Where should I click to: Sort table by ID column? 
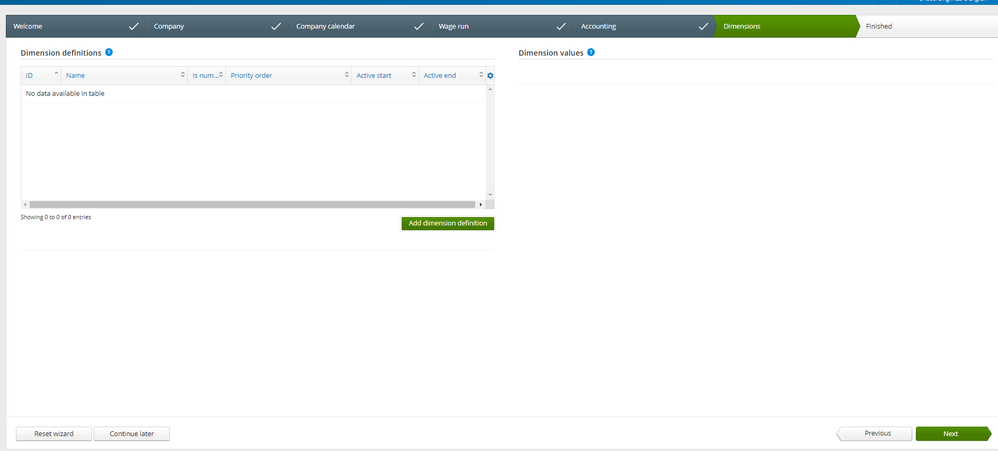click(x=41, y=76)
